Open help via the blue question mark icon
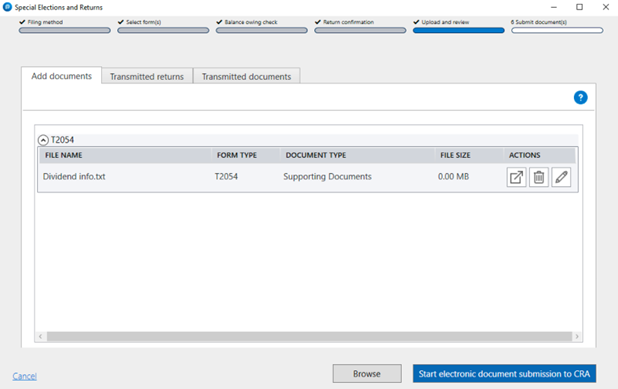Screen dimensions: 618x389 [580, 97]
